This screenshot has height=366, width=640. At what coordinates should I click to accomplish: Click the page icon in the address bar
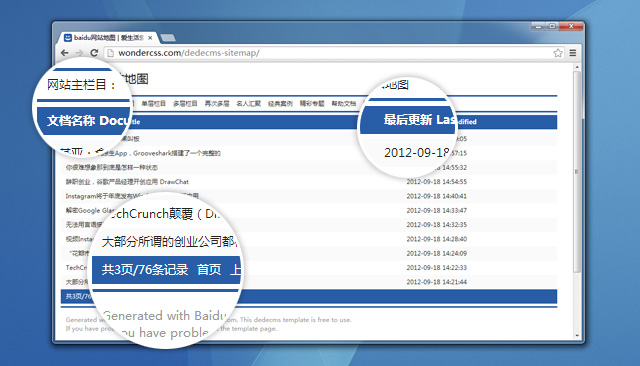pos(110,53)
